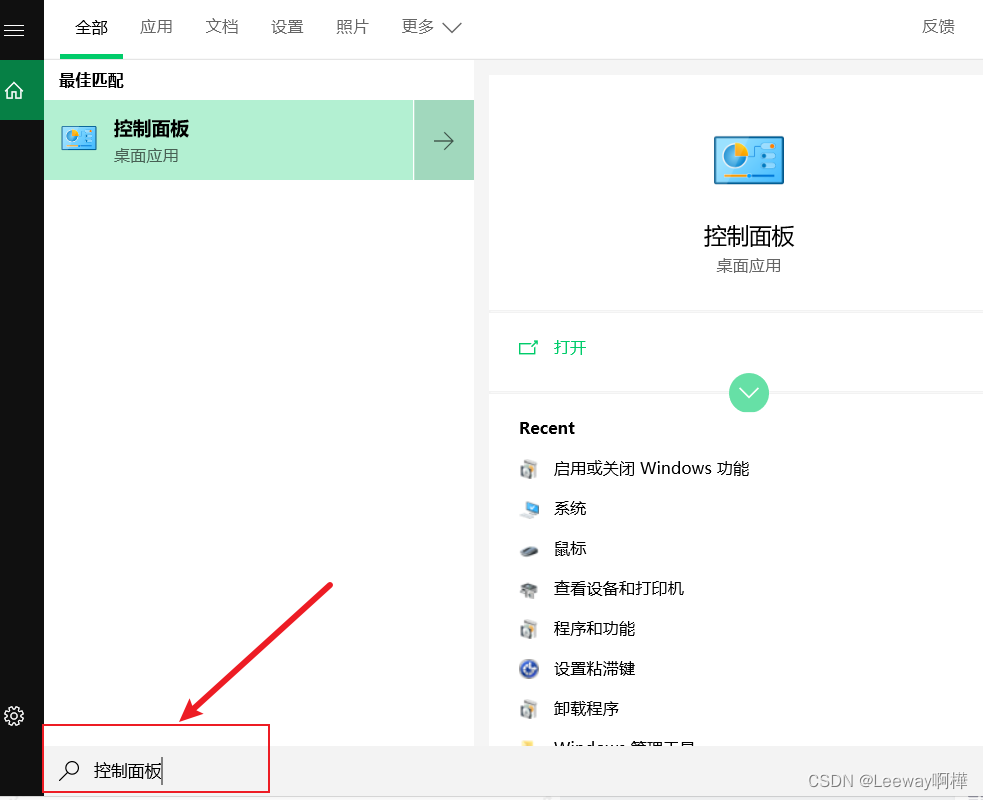
Task: Select 鼠标 from the Recent list
Action: pyautogui.click(x=569, y=548)
